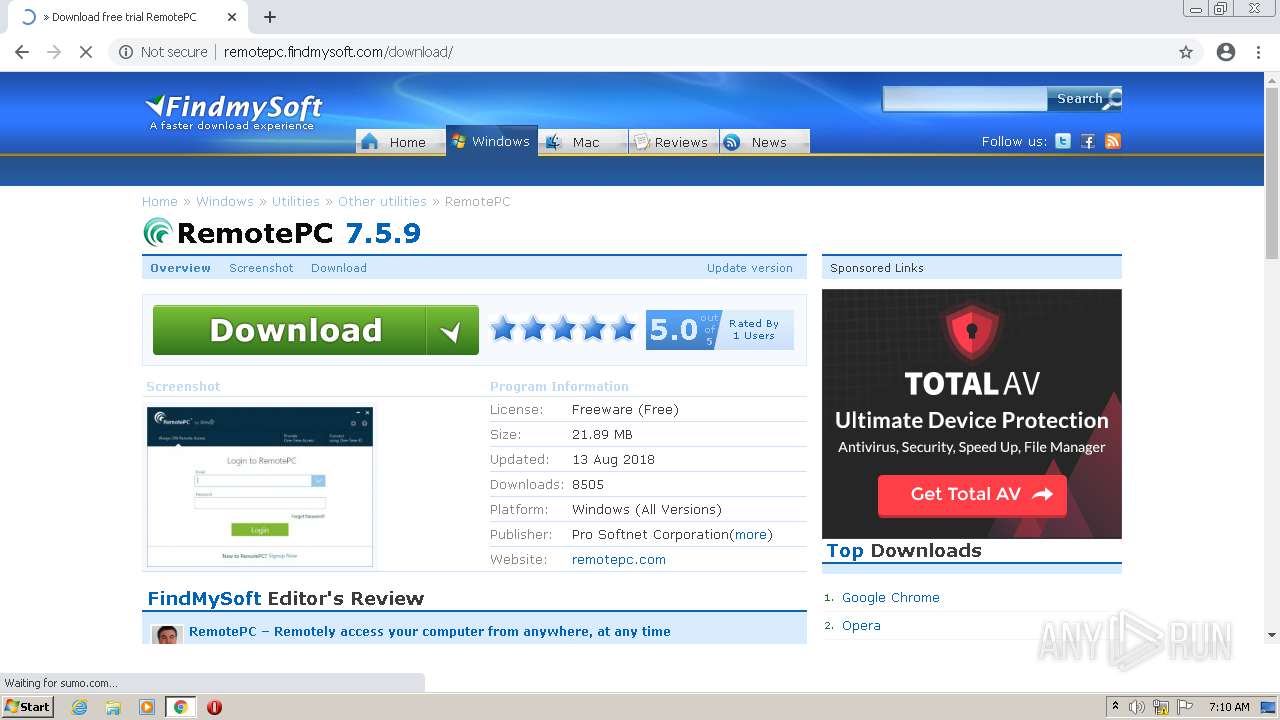Click editor's review title link
This screenshot has width=1280, height=720.
[x=430, y=631]
